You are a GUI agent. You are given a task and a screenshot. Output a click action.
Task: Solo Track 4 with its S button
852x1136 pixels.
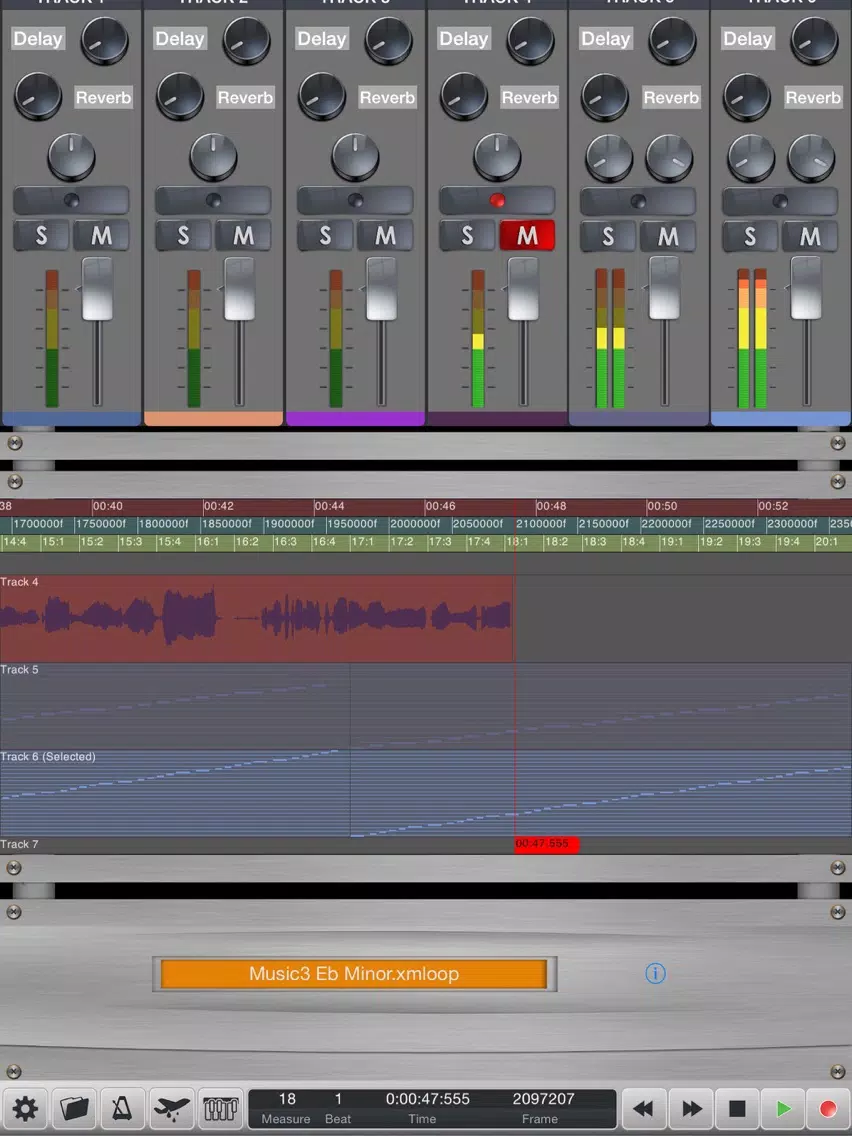click(467, 235)
